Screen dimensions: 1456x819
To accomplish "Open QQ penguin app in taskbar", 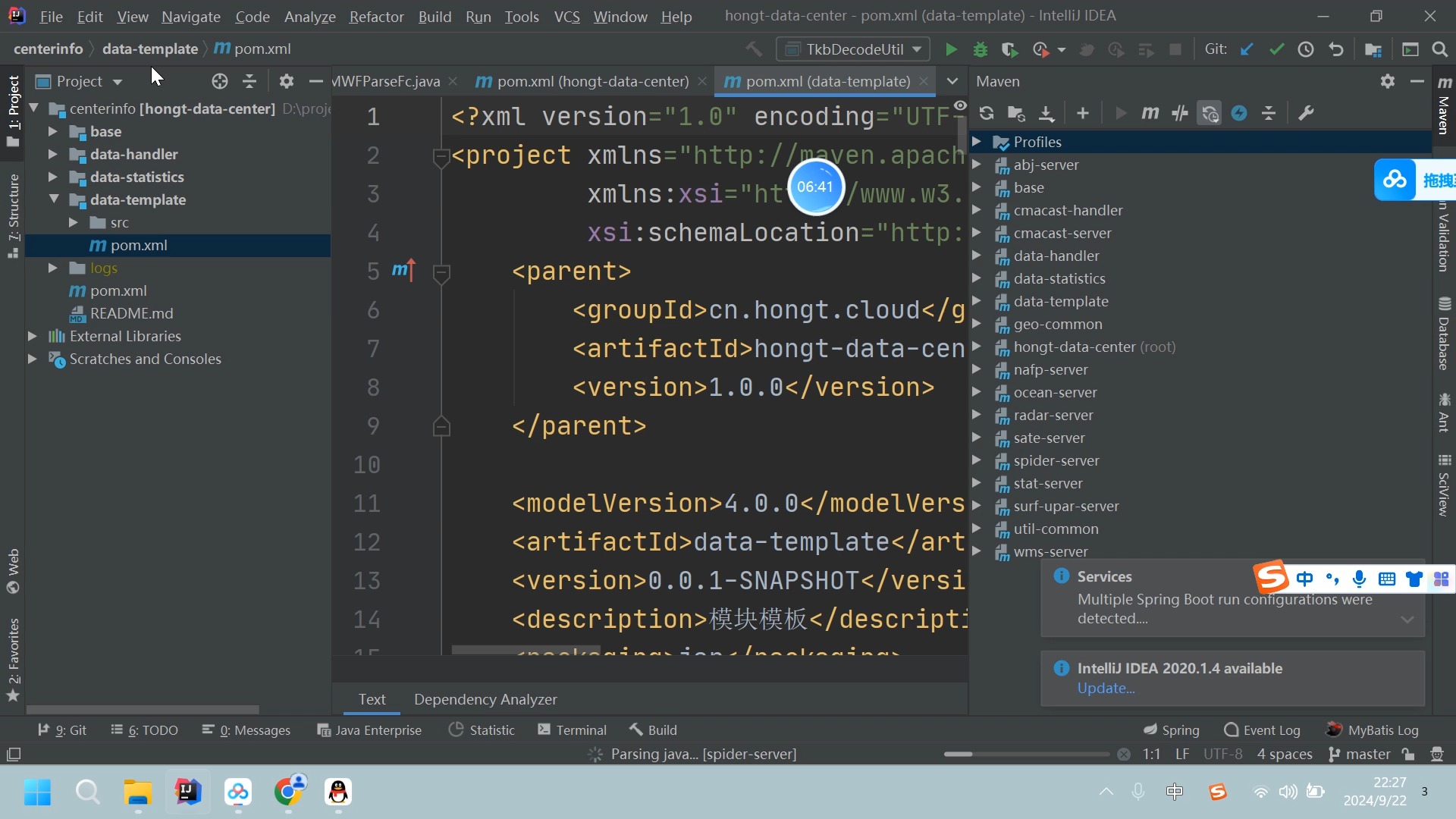I will click(x=338, y=792).
